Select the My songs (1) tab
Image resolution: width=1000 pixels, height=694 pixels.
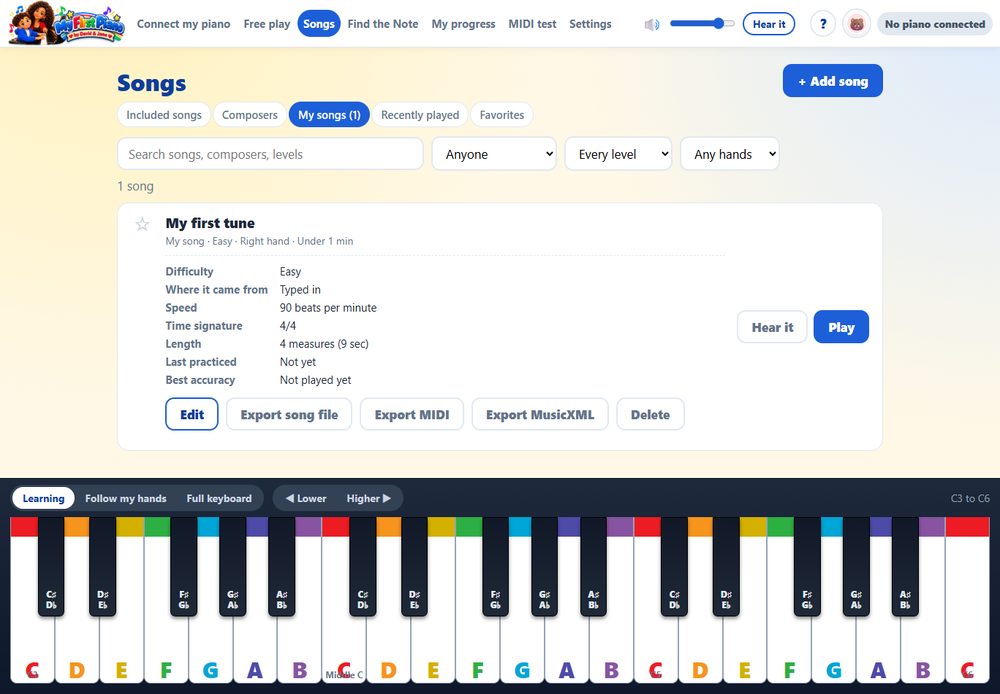pyautogui.click(x=329, y=115)
